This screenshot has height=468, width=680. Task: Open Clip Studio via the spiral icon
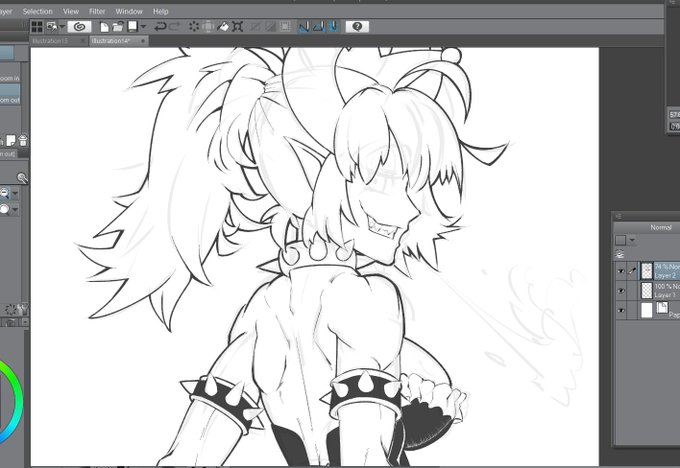pyautogui.click(x=79, y=27)
